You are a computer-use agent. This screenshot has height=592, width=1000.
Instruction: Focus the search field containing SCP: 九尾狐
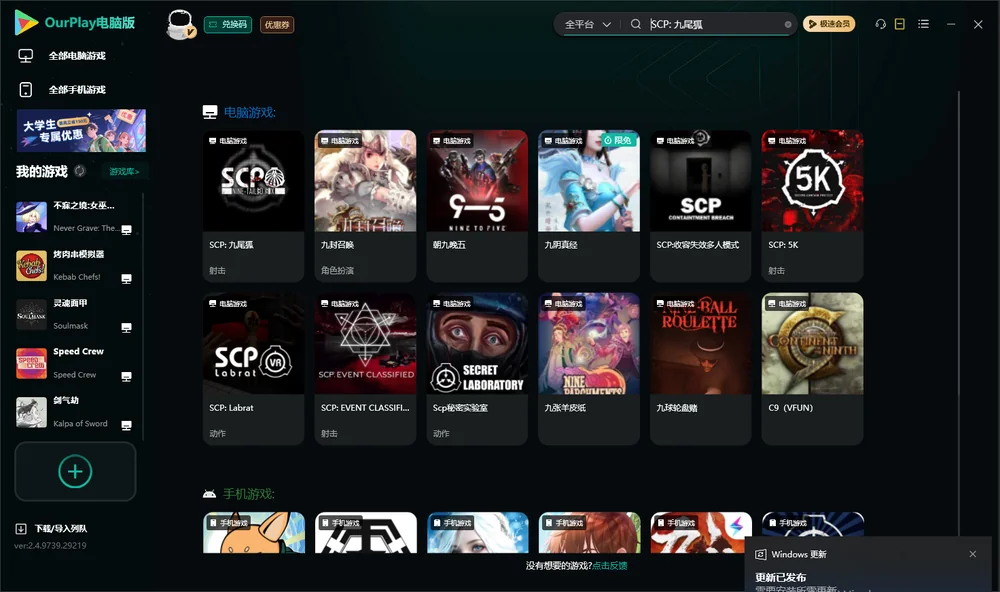pyautogui.click(x=715, y=24)
